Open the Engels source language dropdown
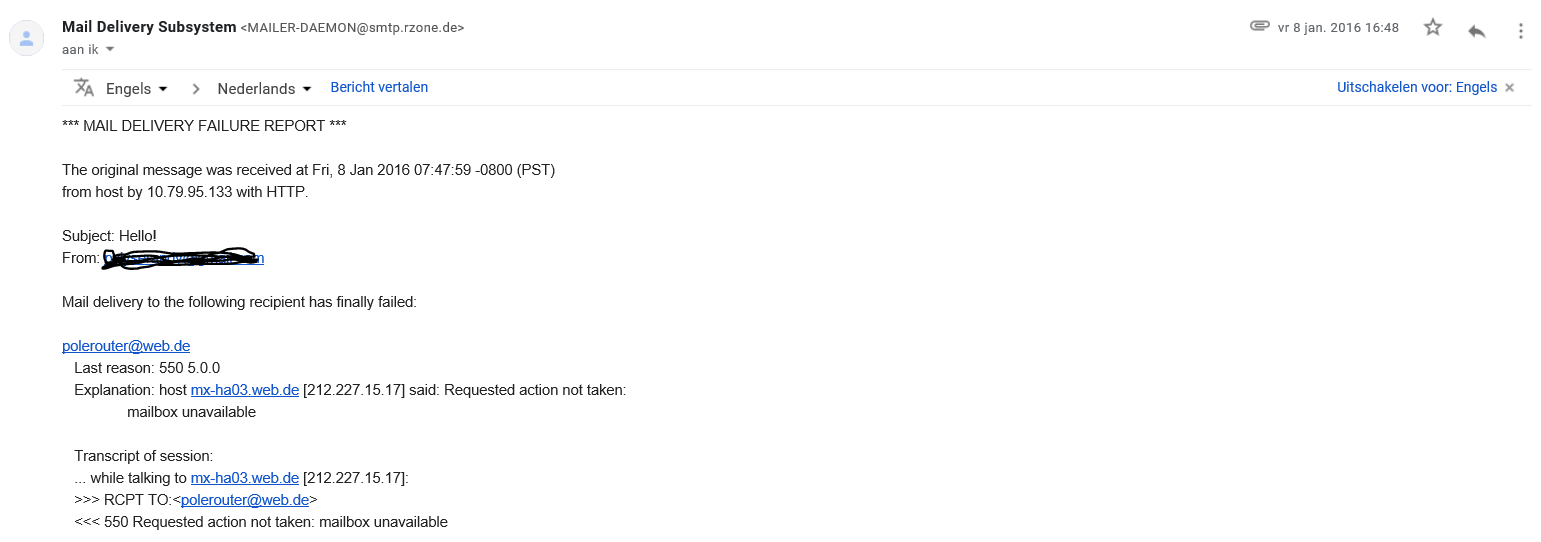This screenshot has height=542, width=1541. coord(137,89)
